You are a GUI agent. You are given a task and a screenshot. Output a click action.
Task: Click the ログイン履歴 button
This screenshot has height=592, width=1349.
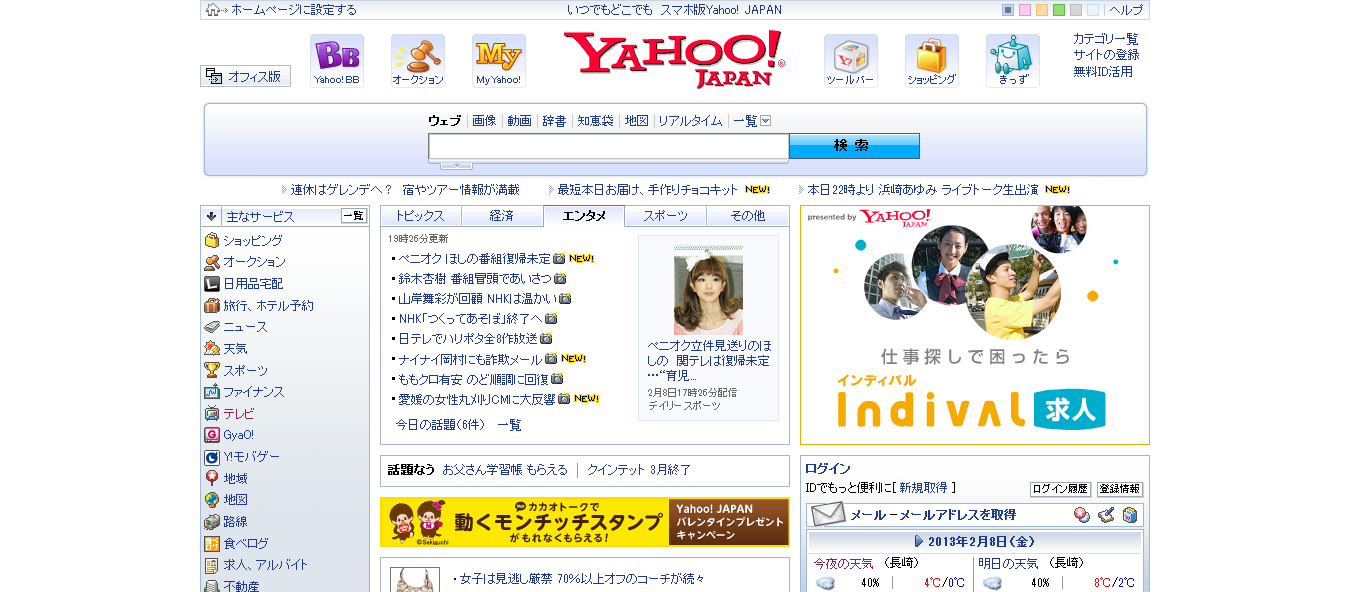click(1060, 489)
